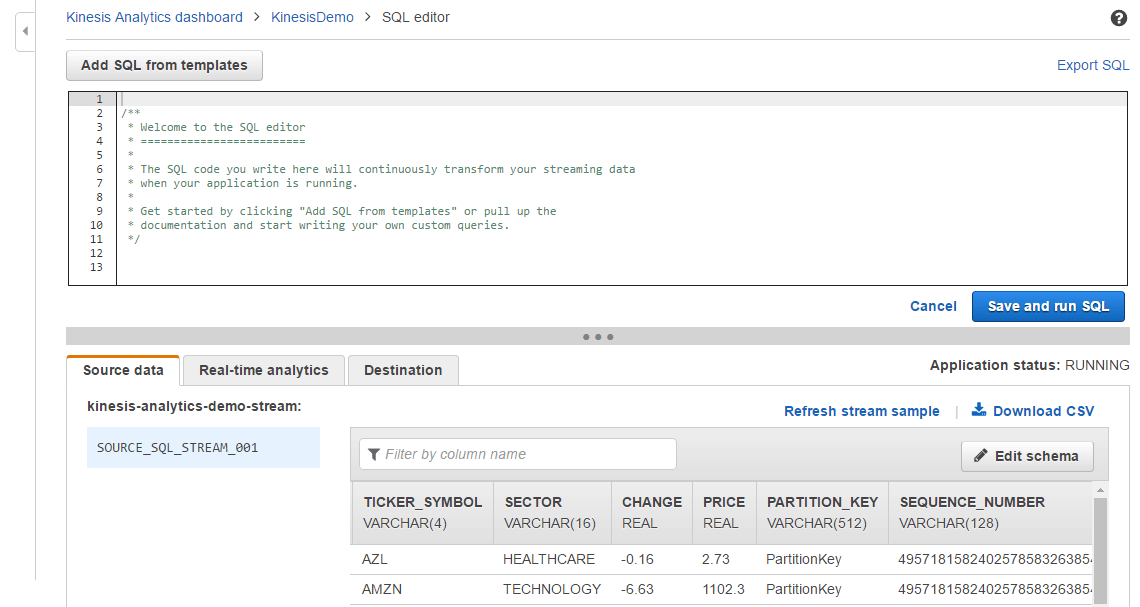The width and height of the screenshot is (1140, 607).
Task: Click the 'Welcome to the SQL editor' comment line
Action: [217, 127]
